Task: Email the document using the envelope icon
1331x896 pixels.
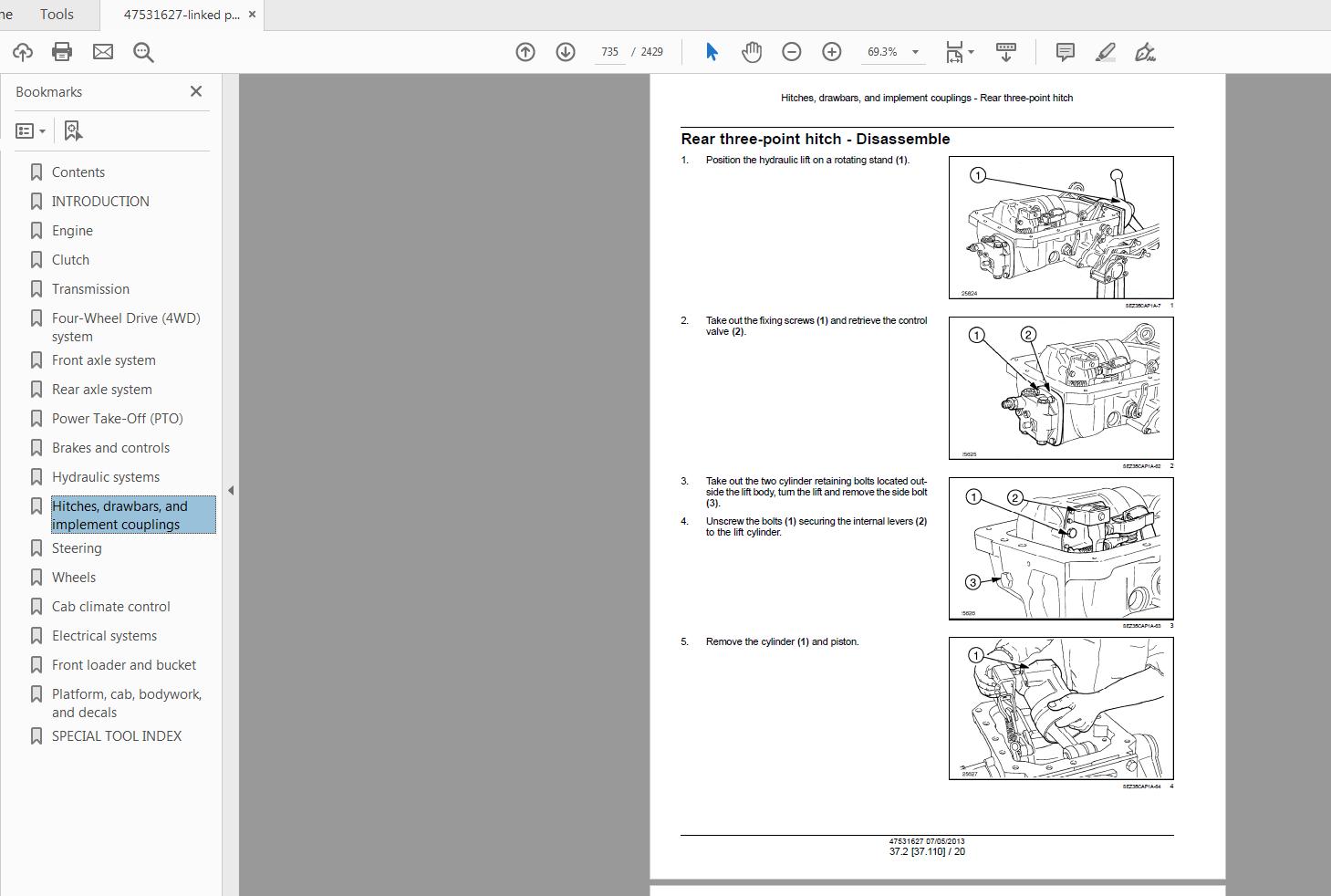Action: [102, 52]
